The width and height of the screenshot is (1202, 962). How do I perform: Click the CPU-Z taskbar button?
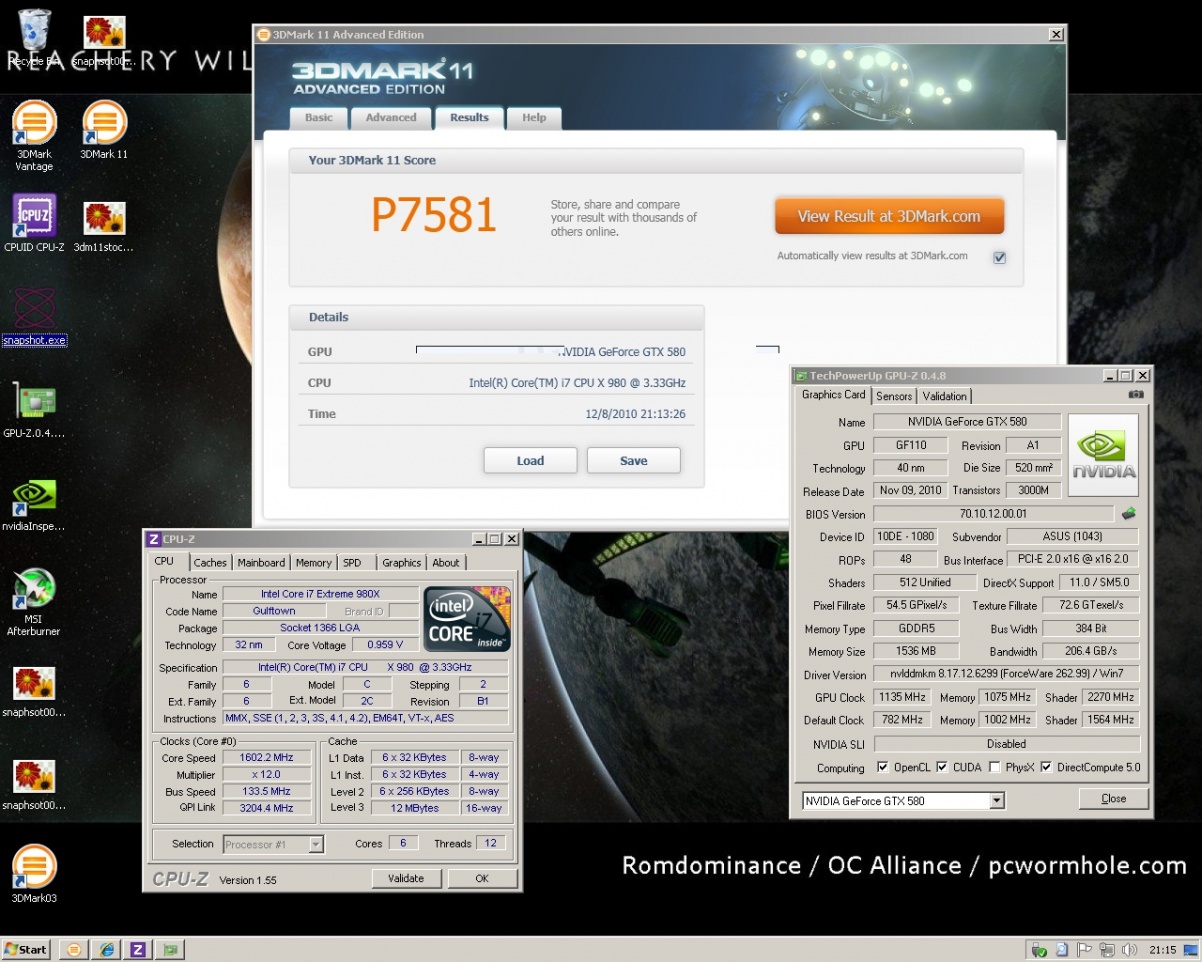click(138, 949)
